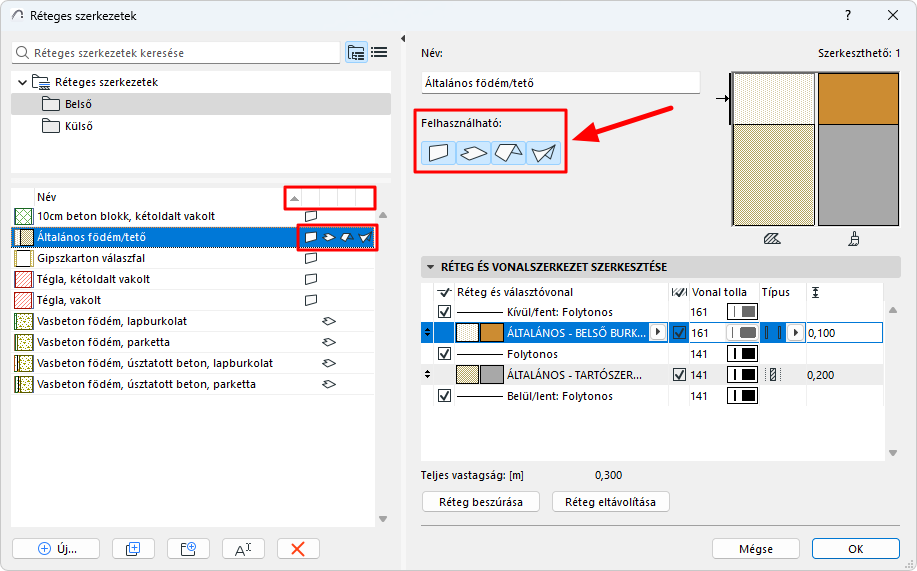This screenshot has width=917, height=571.
Task: Click surface paintbrush icon under preview
Action: tap(854, 239)
